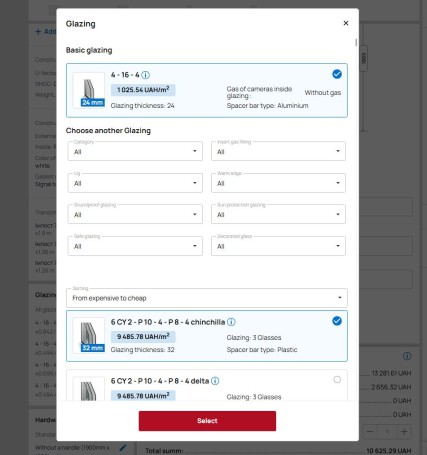The image size is (427, 455).
Task: Toggle the chinchilla glazing selected checkmark
Action: point(337,321)
